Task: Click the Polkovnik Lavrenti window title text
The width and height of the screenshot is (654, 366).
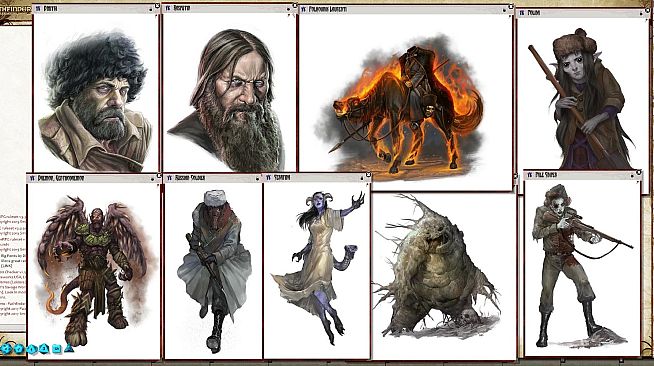Action: click(327, 9)
